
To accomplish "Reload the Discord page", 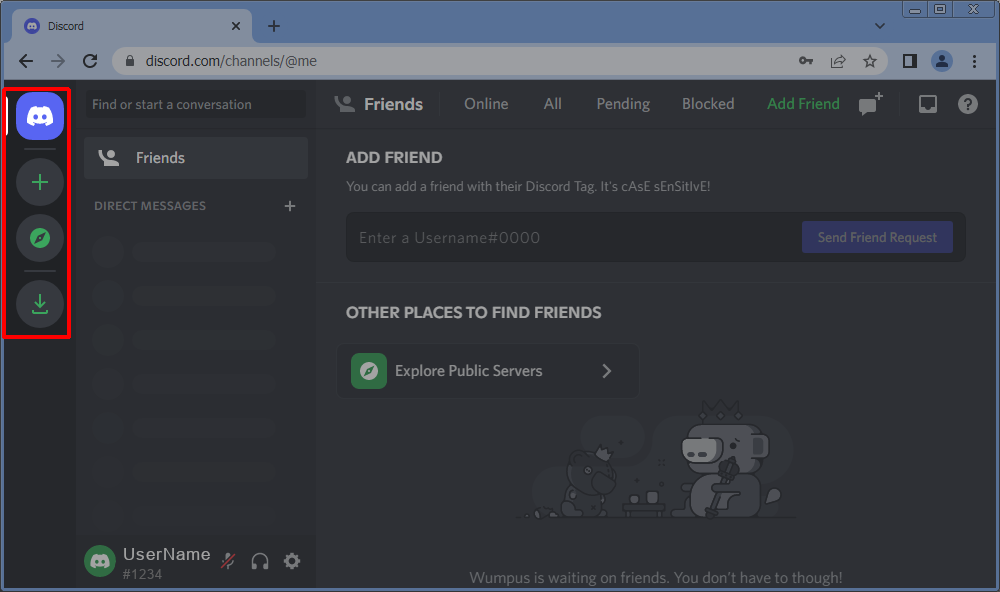I will 91,61.
